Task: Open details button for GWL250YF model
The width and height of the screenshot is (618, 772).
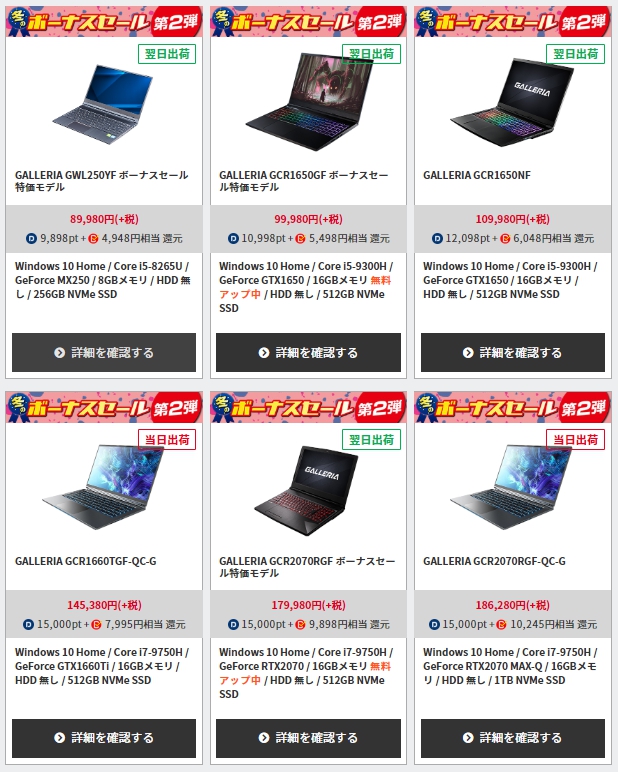Action: 104,353
